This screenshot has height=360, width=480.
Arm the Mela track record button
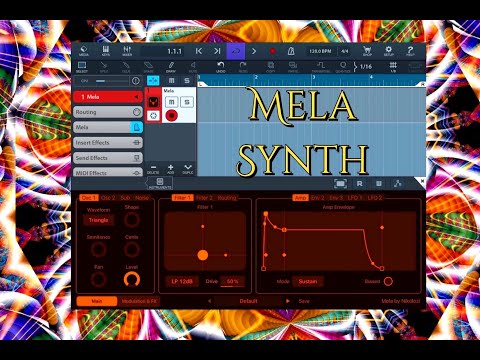(x=171, y=115)
